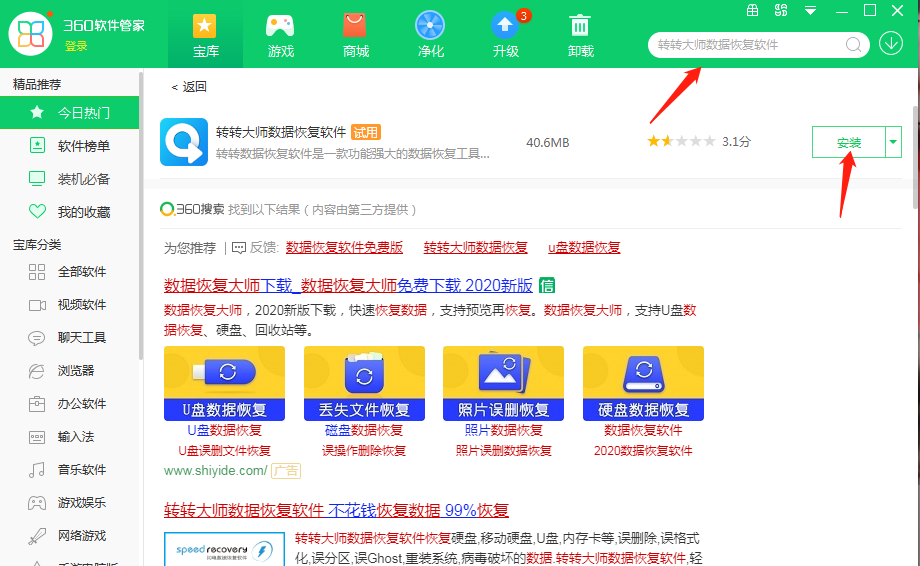
Task: Open 转转大师数据恢复软件 不花钱恢复数据 result
Action: [x=336, y=510]
